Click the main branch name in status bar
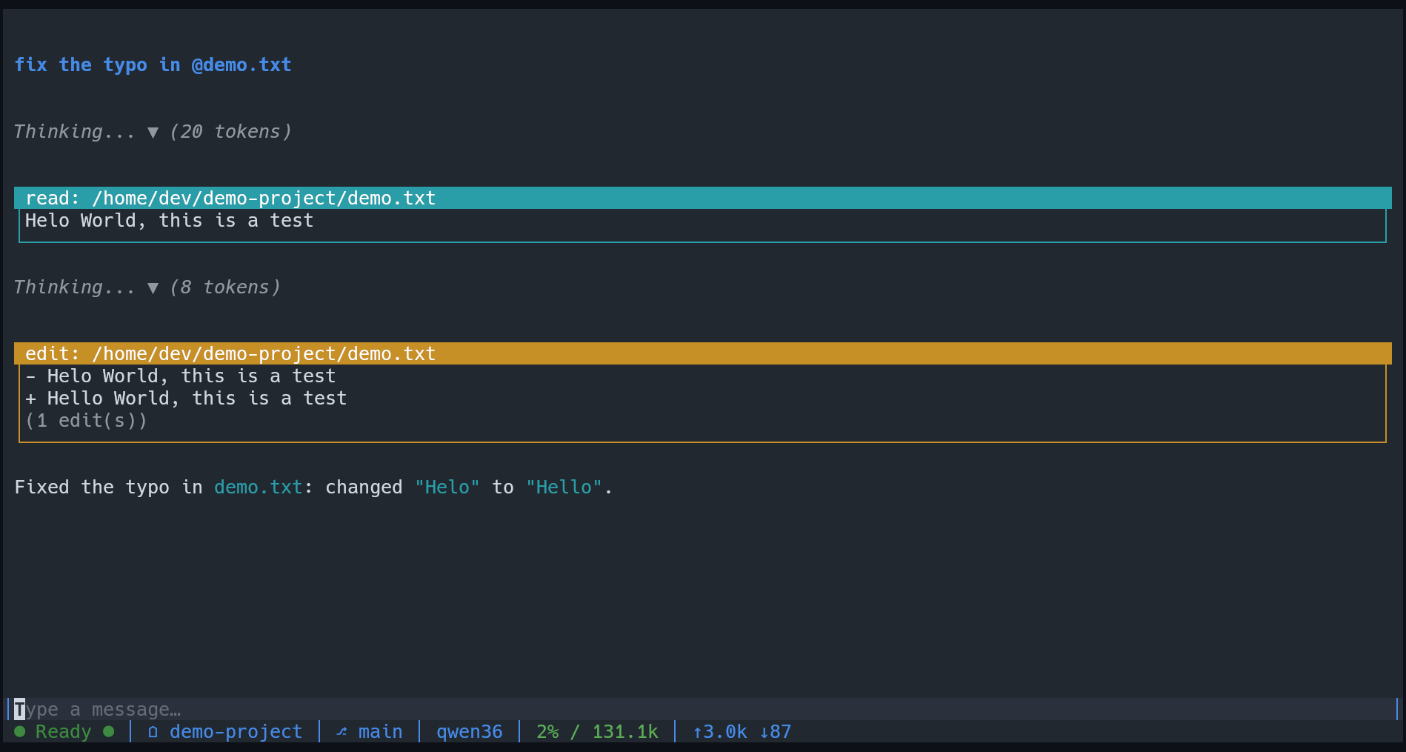 pyautogui.click(x=380, y=732)
